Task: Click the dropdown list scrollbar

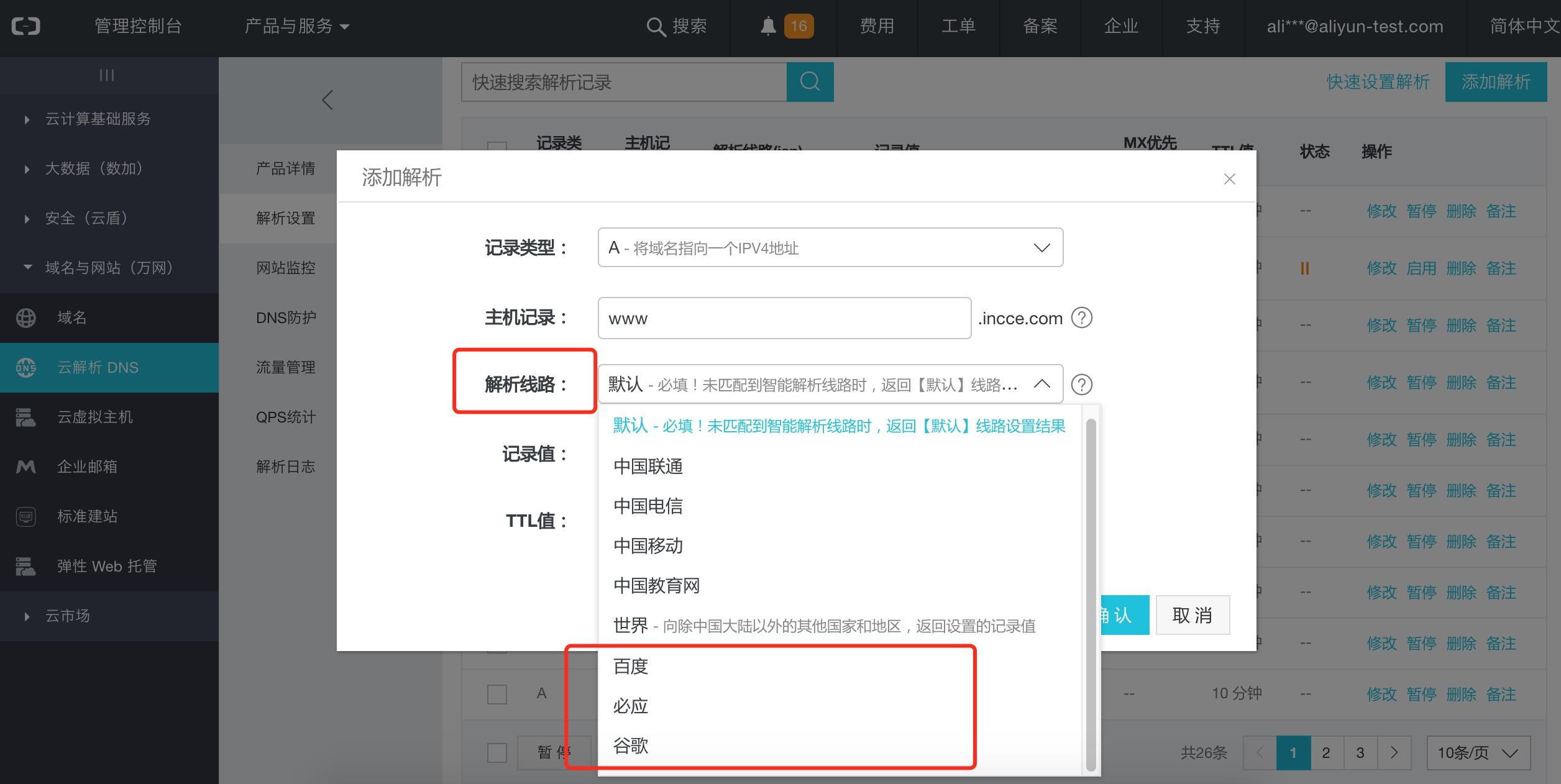Action: [1091, 595]
